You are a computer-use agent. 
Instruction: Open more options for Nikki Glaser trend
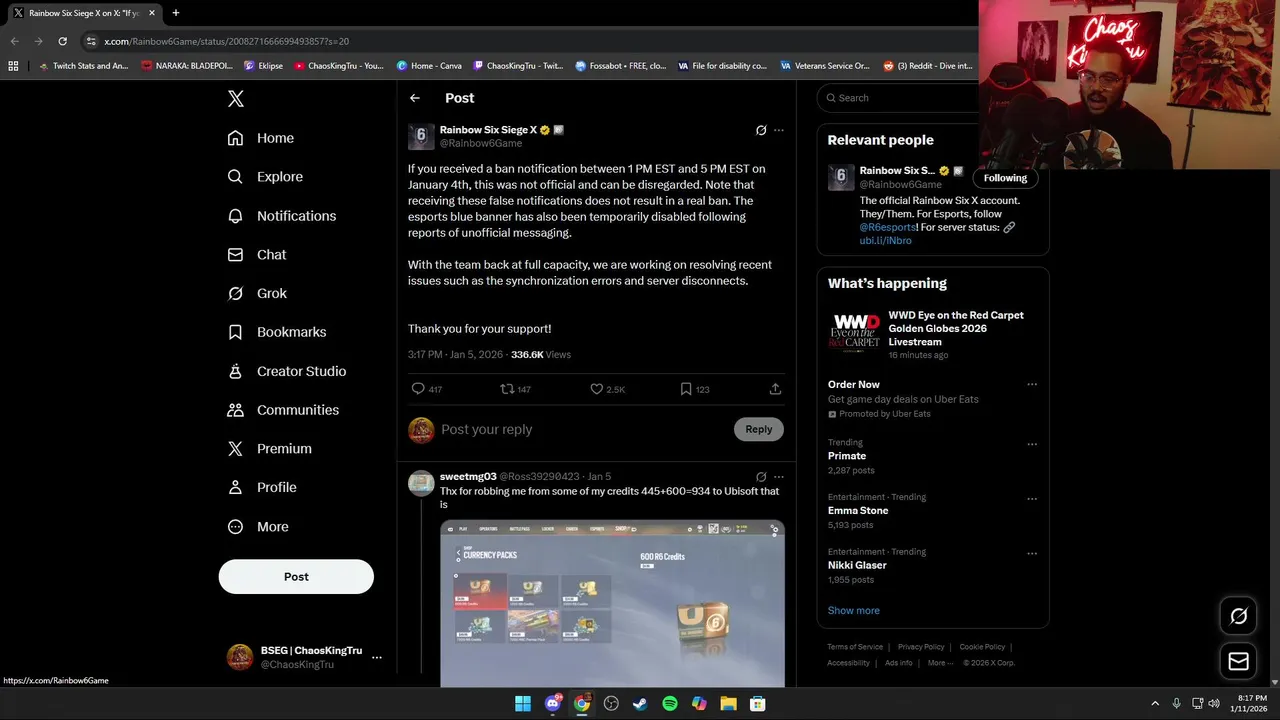[1032, 553]
